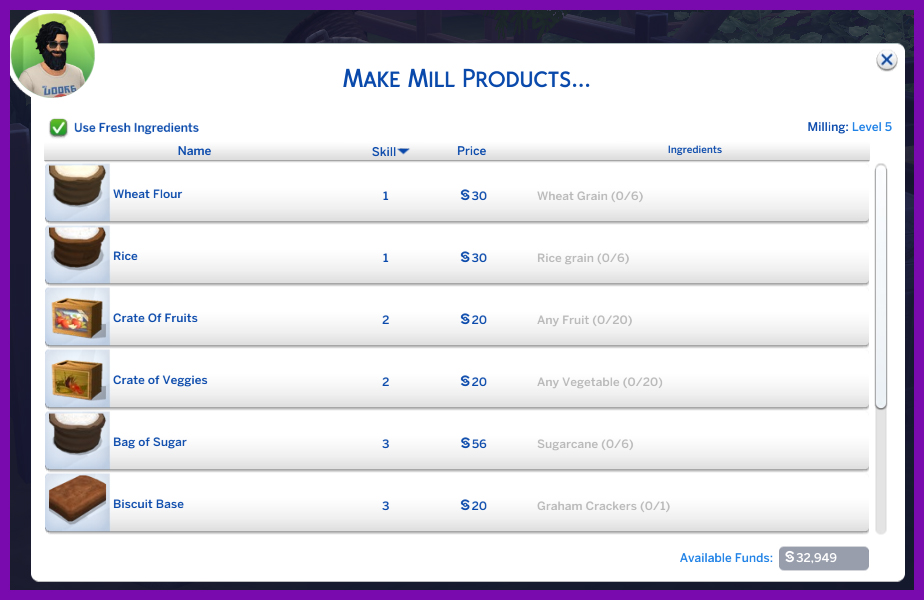Select Bag of Sugar price $56
924x600 pixels.
pyautogui.click(x=473, y=444)
